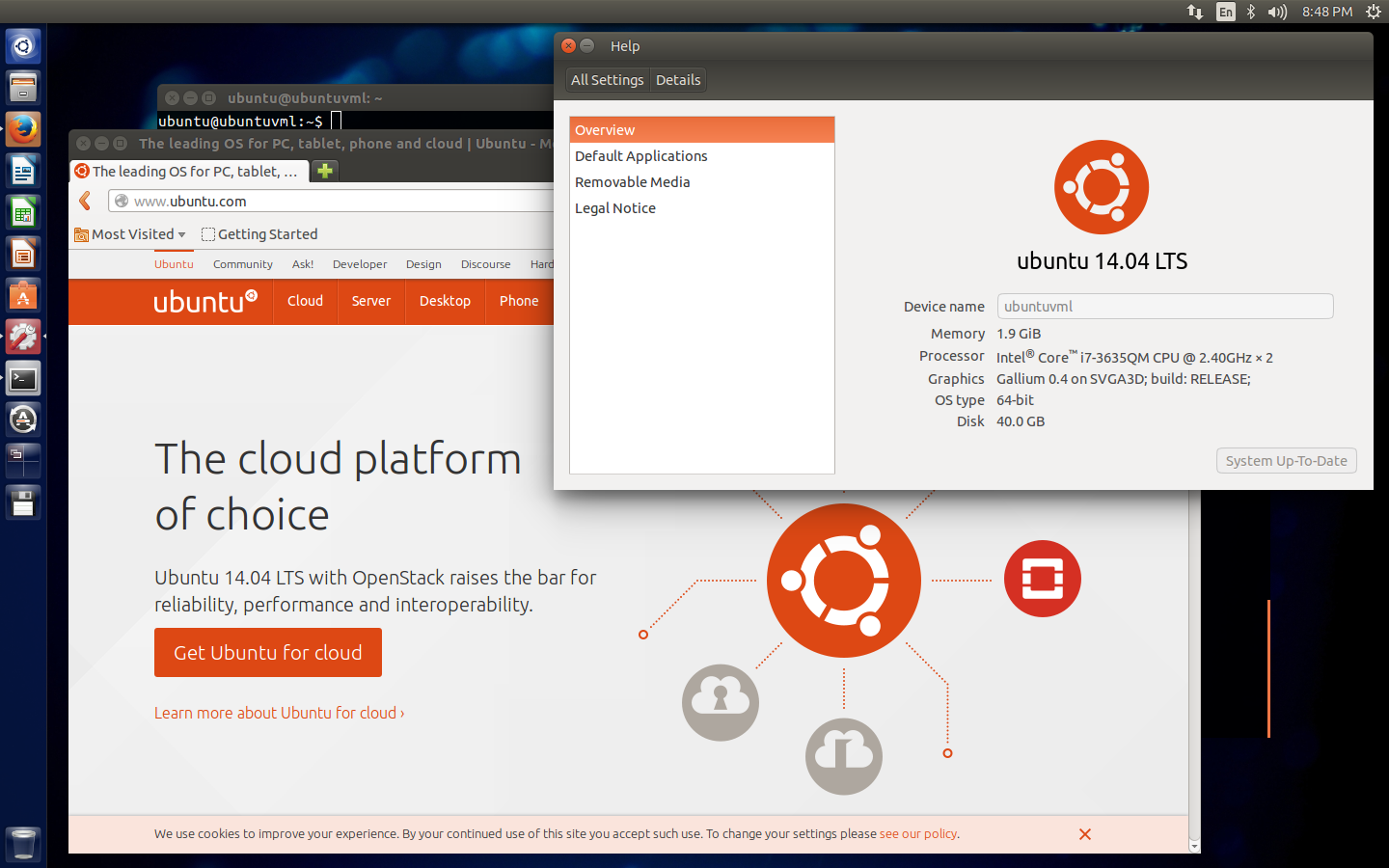Click the Firefox URL bar www.ubuntu.com

(331, 201)
